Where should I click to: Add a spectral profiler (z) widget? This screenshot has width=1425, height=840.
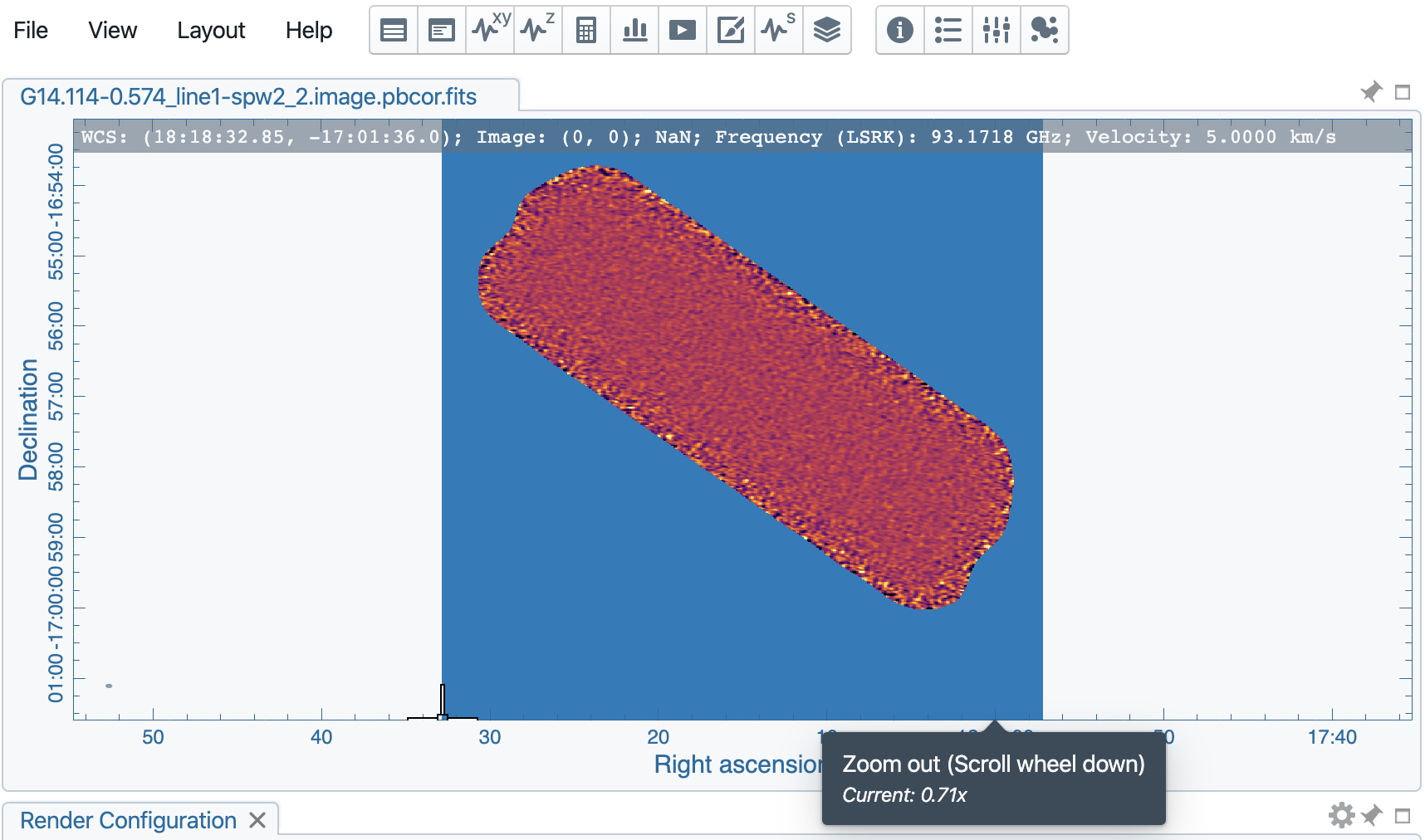click(x=538, y=31)
